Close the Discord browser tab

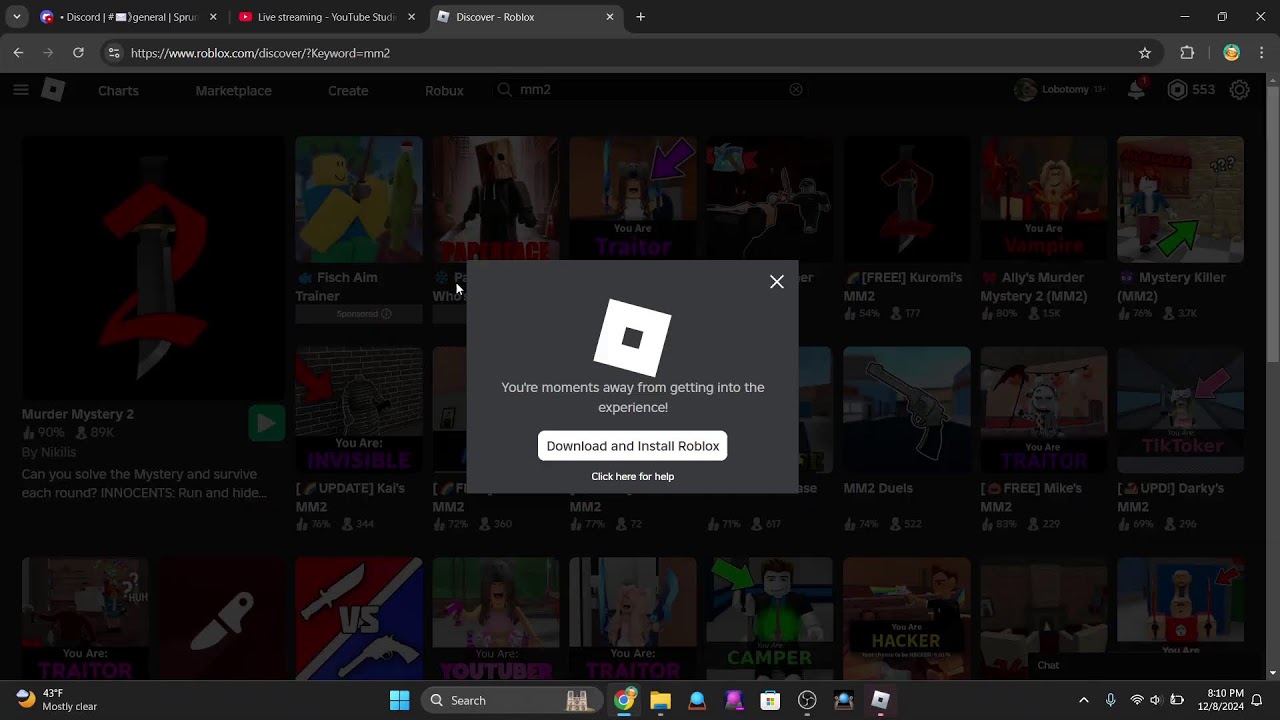tap(213, 17)
